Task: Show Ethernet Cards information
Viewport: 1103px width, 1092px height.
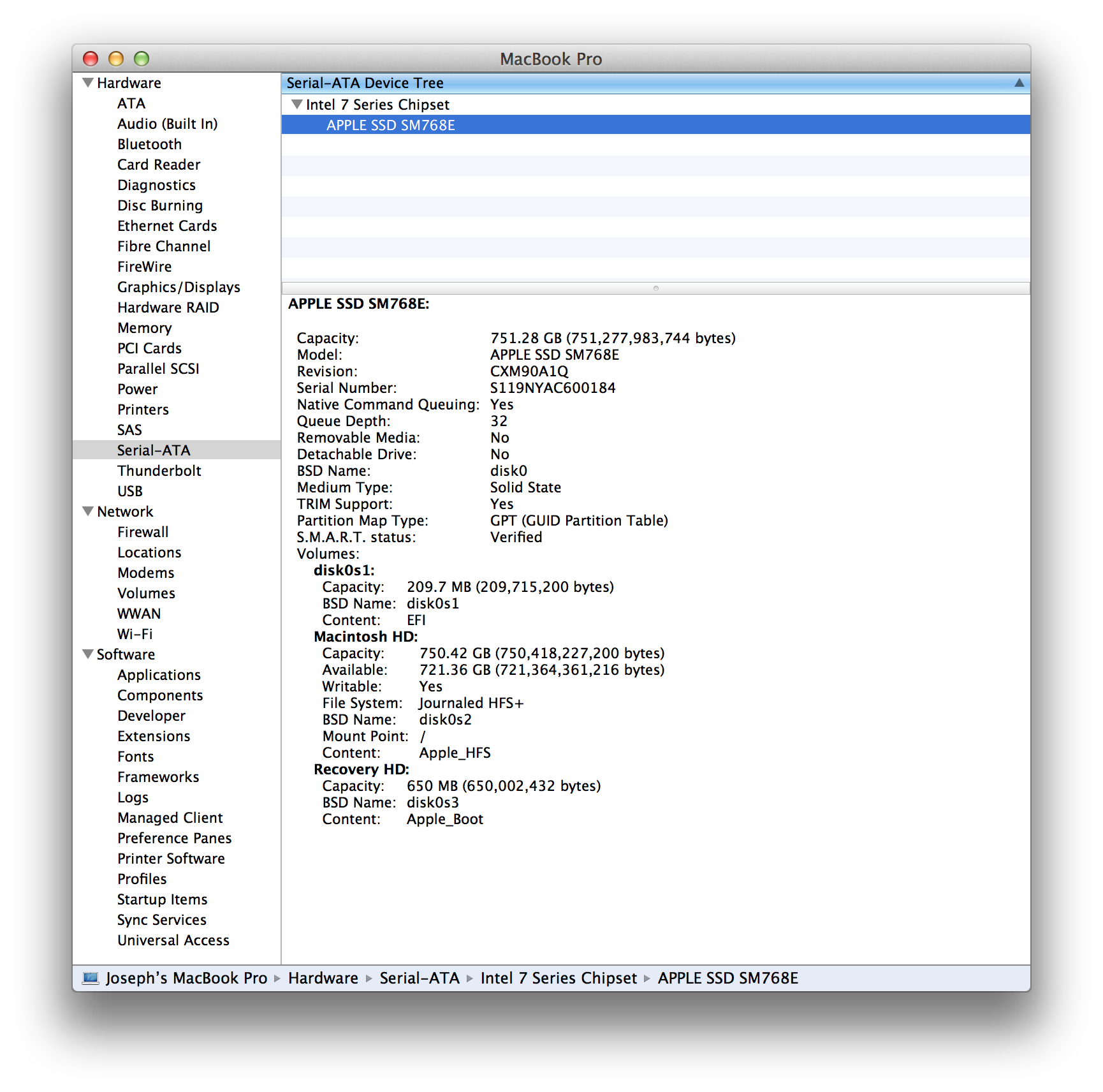Action: [167, 226]
